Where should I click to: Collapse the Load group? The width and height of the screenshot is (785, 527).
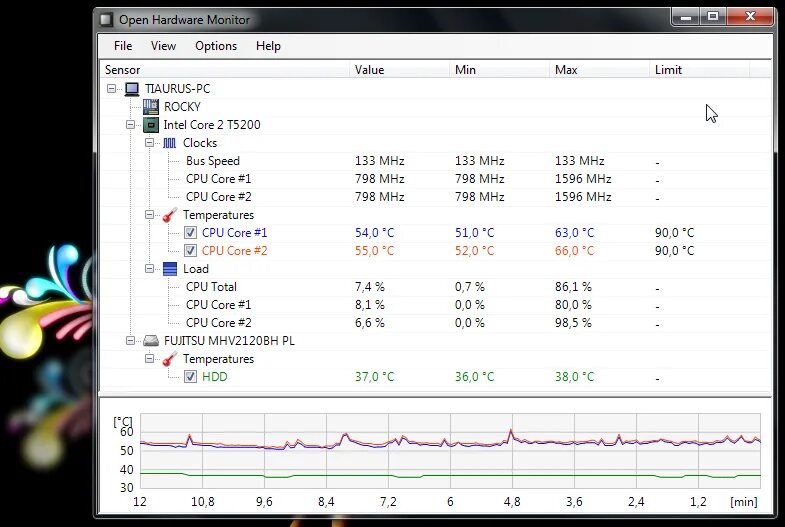point(149,269)
